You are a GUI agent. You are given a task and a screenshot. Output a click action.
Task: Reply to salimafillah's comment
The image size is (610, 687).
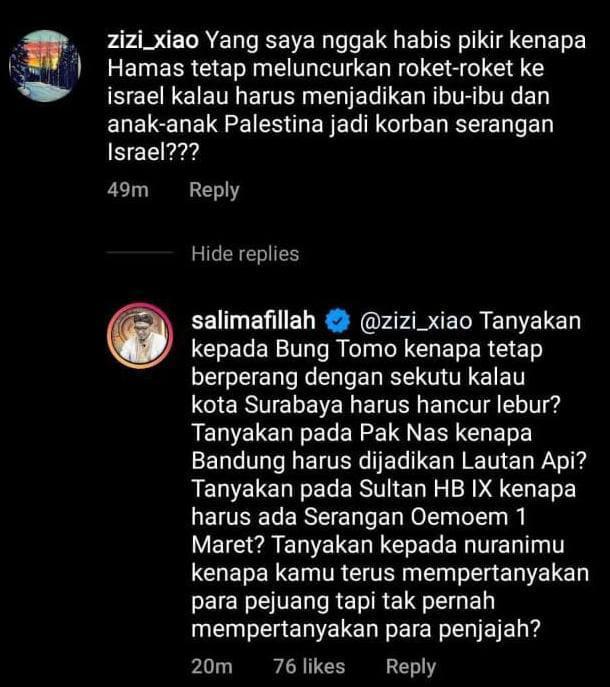pos(411,666)
